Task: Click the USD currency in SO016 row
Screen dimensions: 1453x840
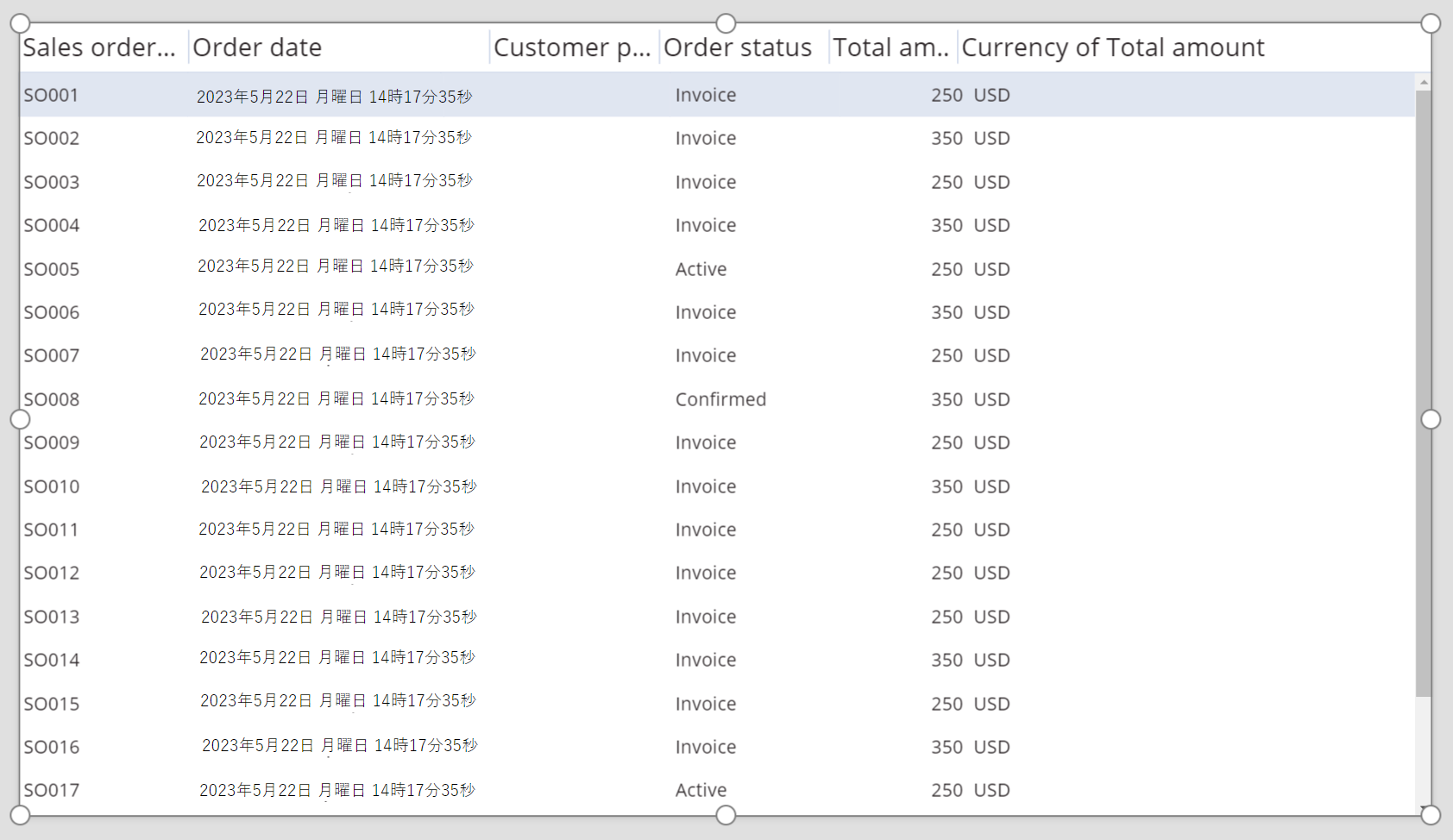Action: pyautogui.click(x=991, y=747)
